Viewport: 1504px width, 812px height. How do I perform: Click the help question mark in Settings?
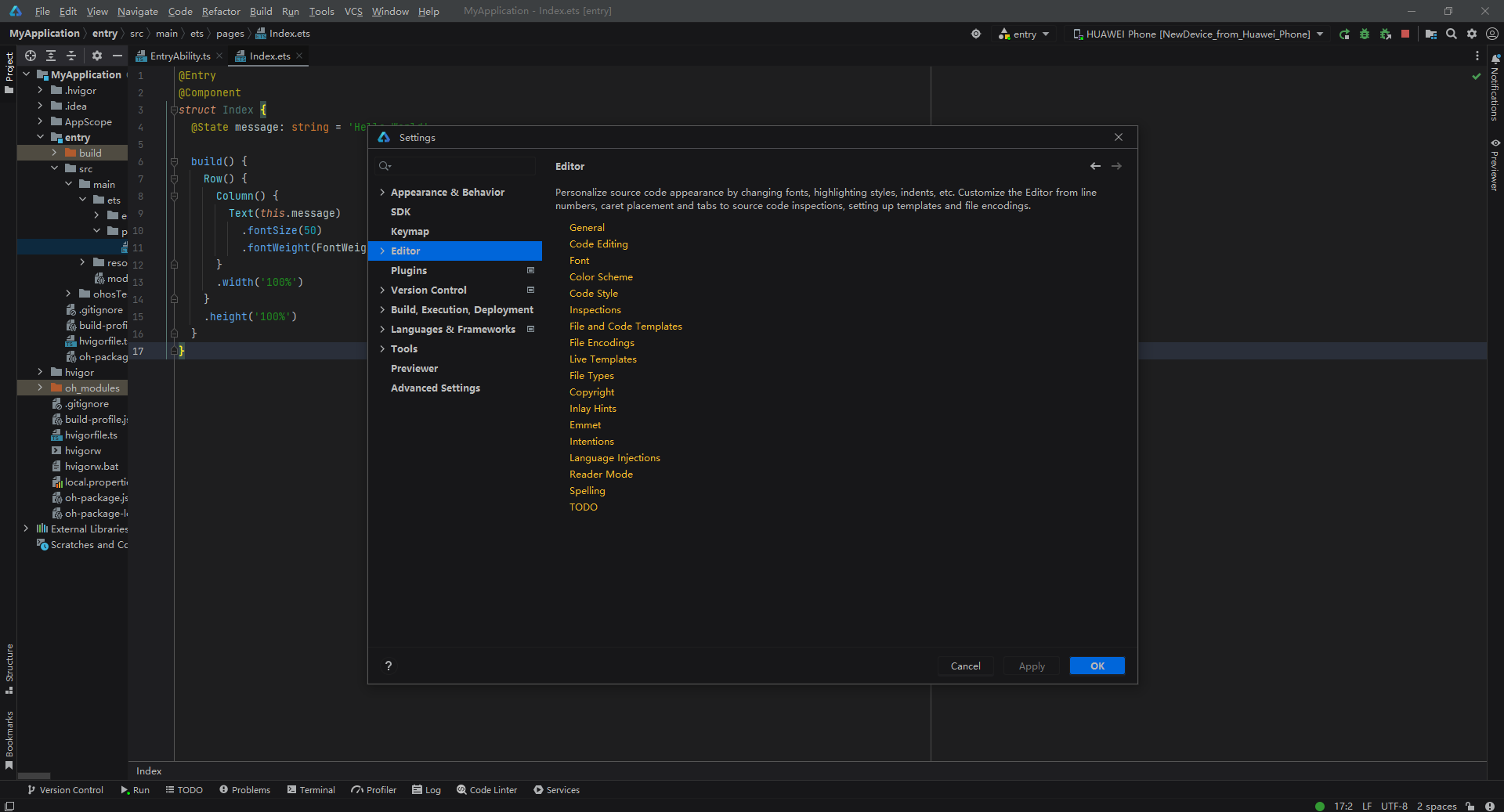tap(389, 666)
